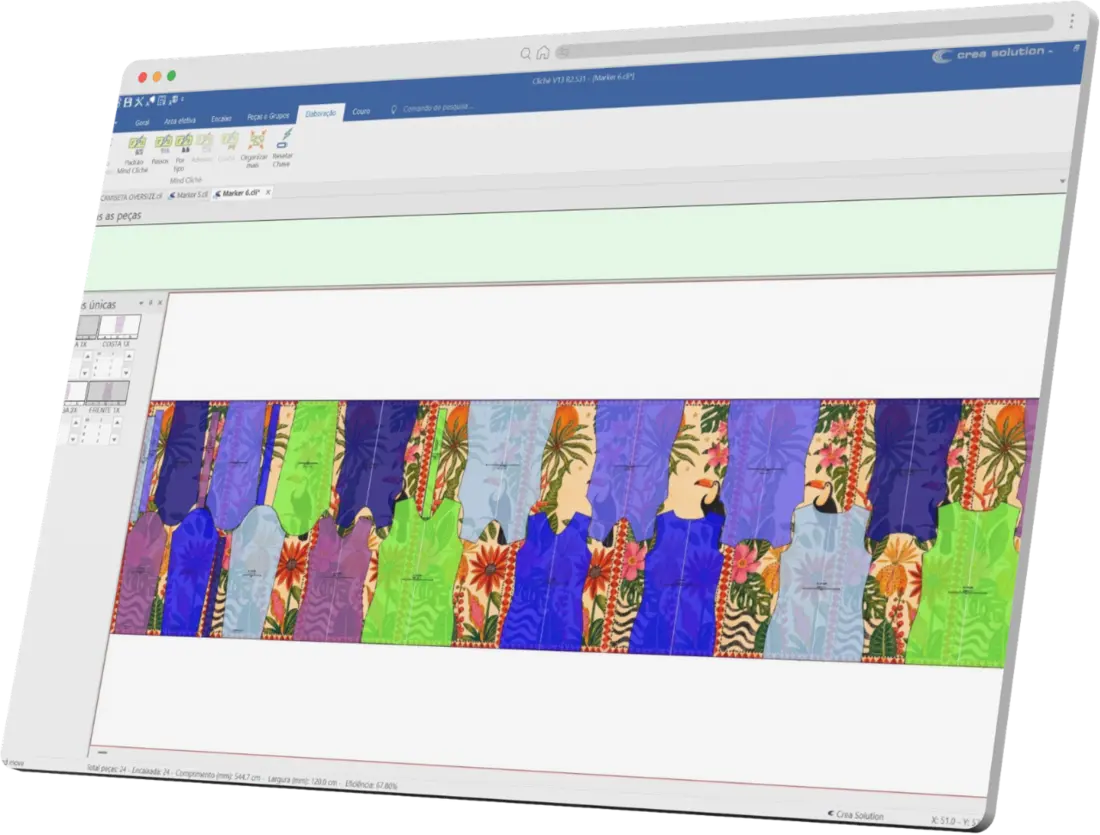Click the Organizar mais icon

[x=257, y=140]
